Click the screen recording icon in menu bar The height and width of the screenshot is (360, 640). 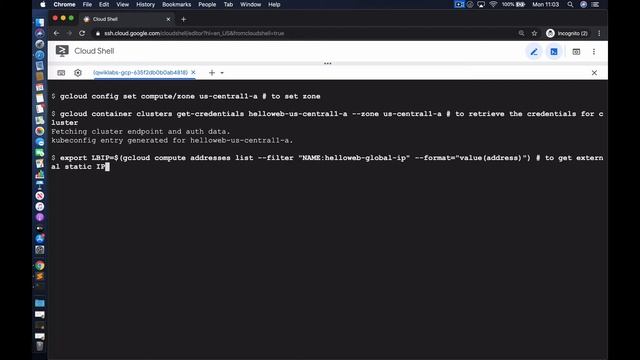[x=459, y=4]
